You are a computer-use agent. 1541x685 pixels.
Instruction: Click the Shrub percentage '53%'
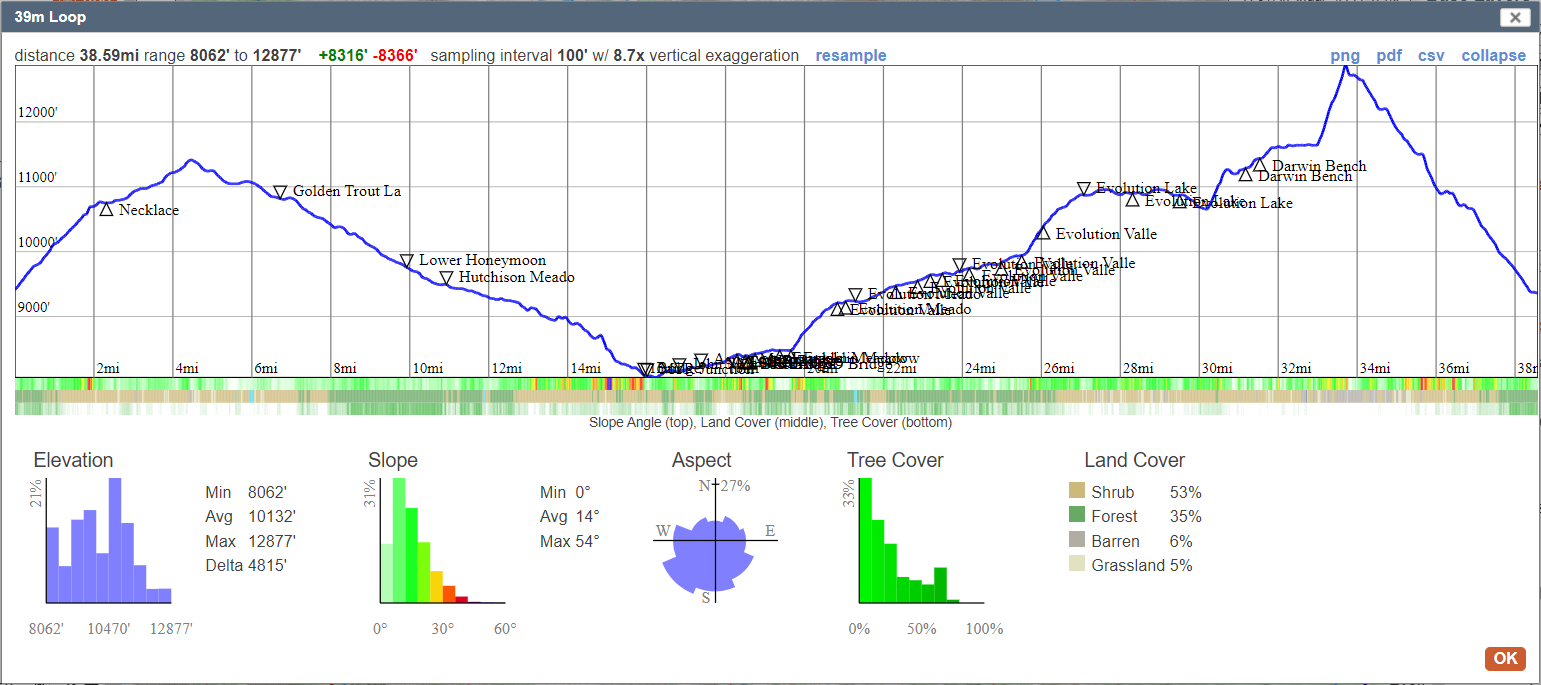point(1185,493)
